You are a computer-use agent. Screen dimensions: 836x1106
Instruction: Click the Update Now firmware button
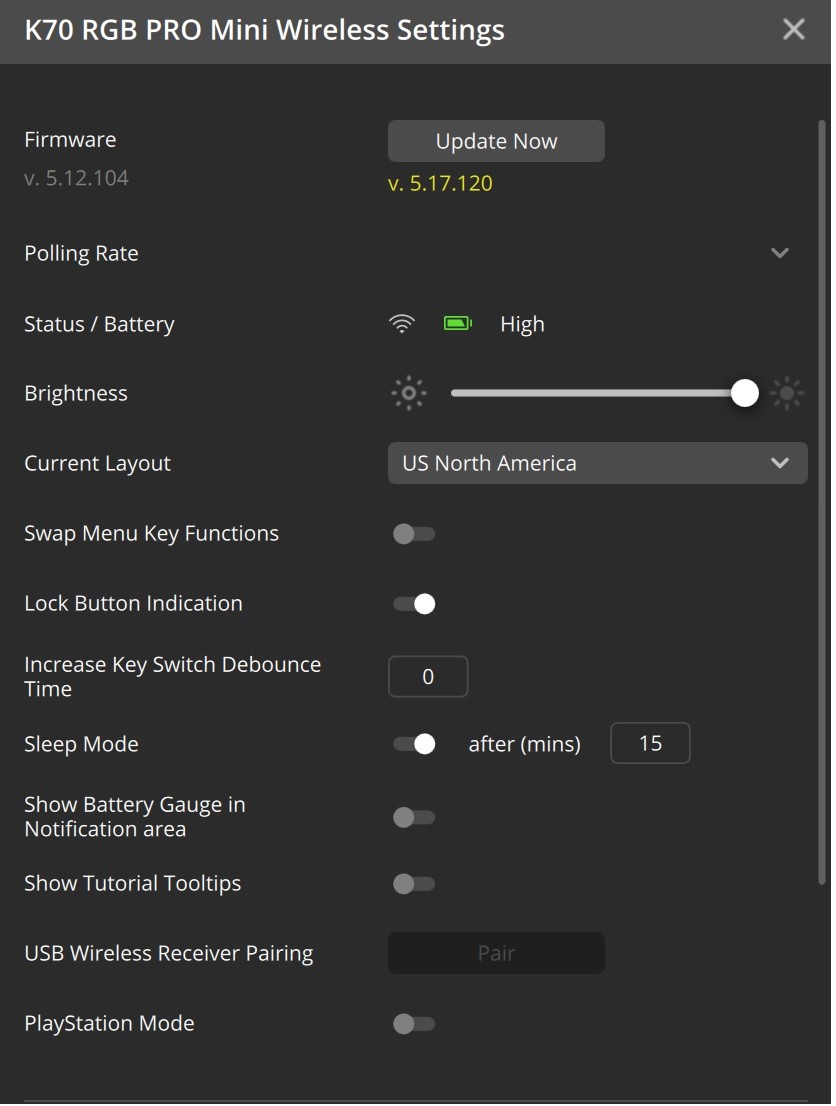[496, 141]
